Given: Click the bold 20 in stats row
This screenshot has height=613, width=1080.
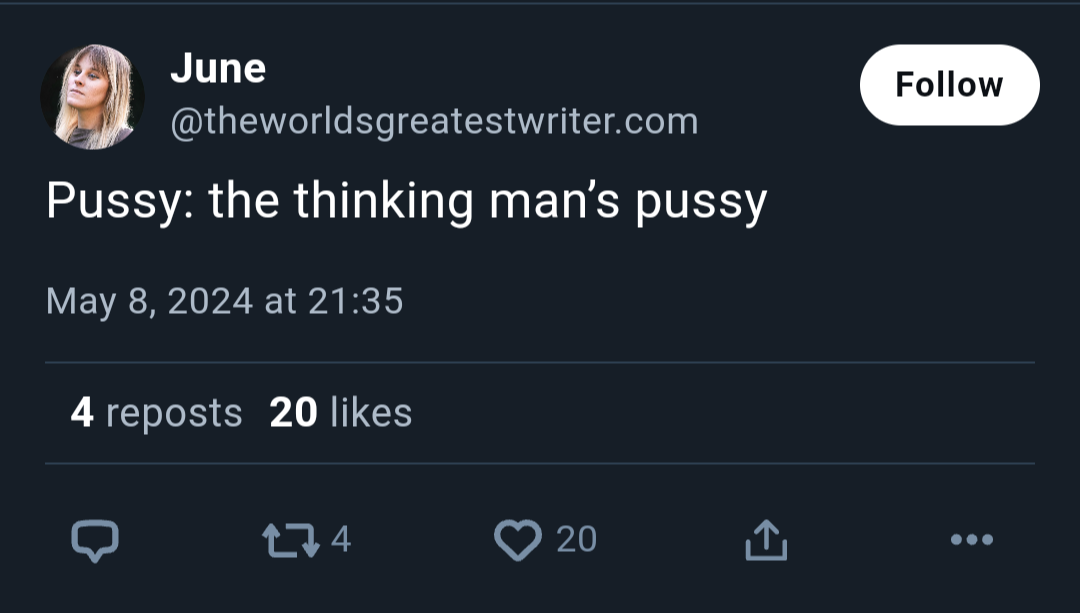Looking at the screenshot, I should tap(293, 413).
